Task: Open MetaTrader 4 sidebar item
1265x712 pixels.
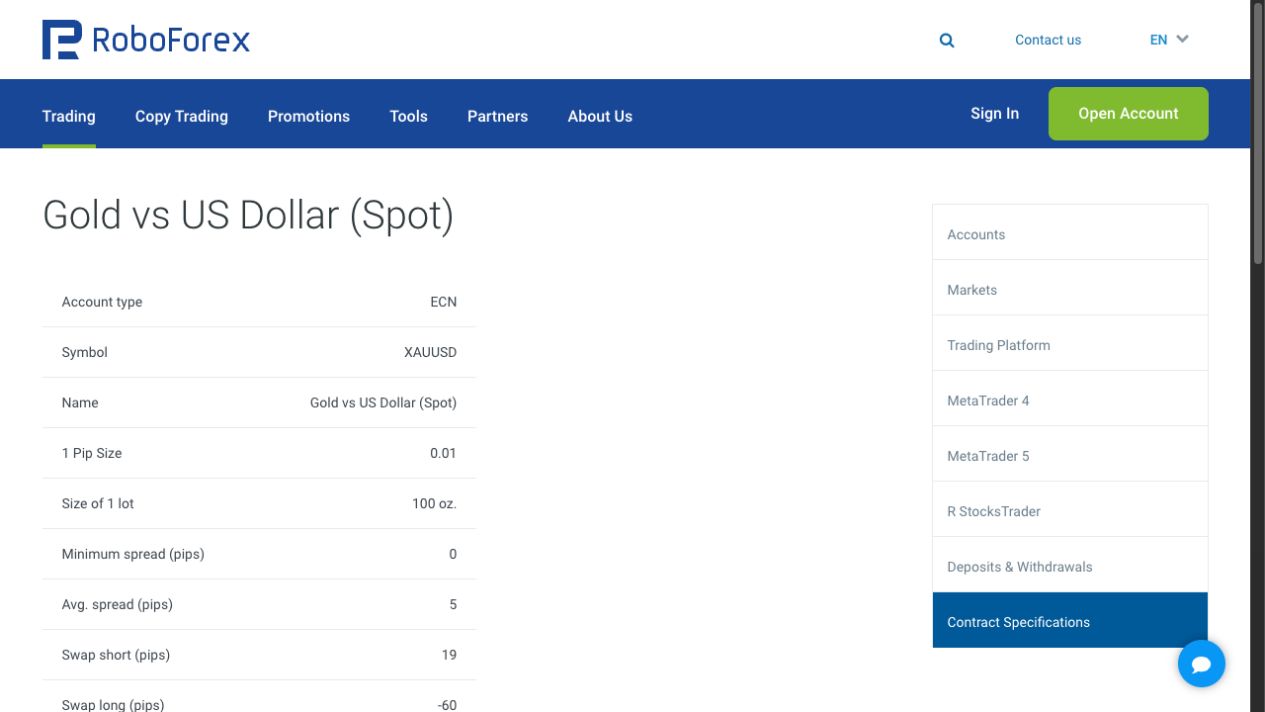Action: coord(1070,400)
